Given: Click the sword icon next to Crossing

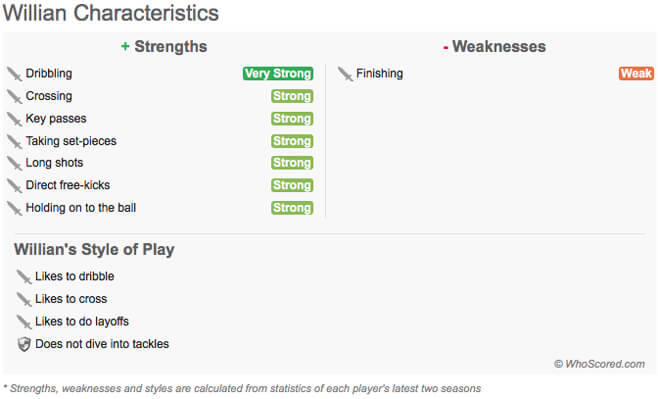Looking at the screenshot, I should tap(14, 96).
